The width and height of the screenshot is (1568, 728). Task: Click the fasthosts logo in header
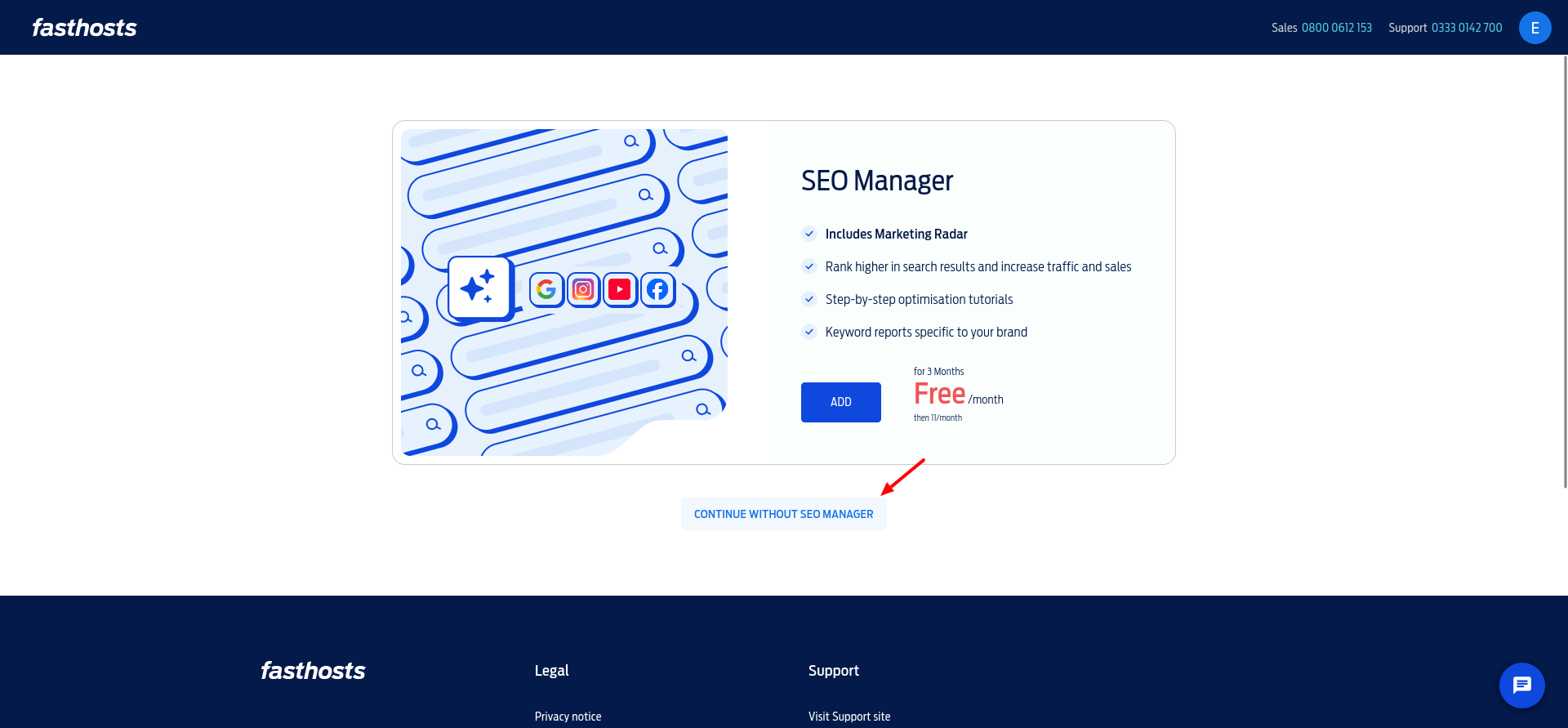(x=84, y=28)
